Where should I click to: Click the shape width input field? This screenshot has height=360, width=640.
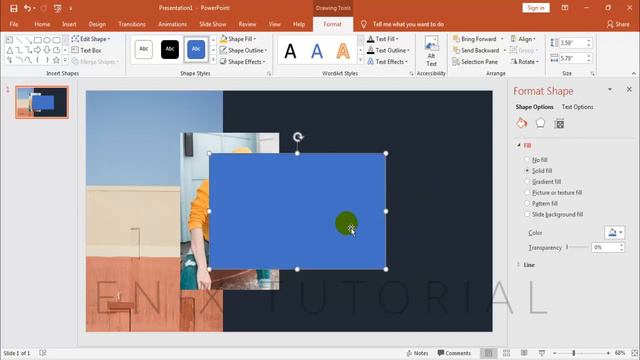click(x=572, y=58)
